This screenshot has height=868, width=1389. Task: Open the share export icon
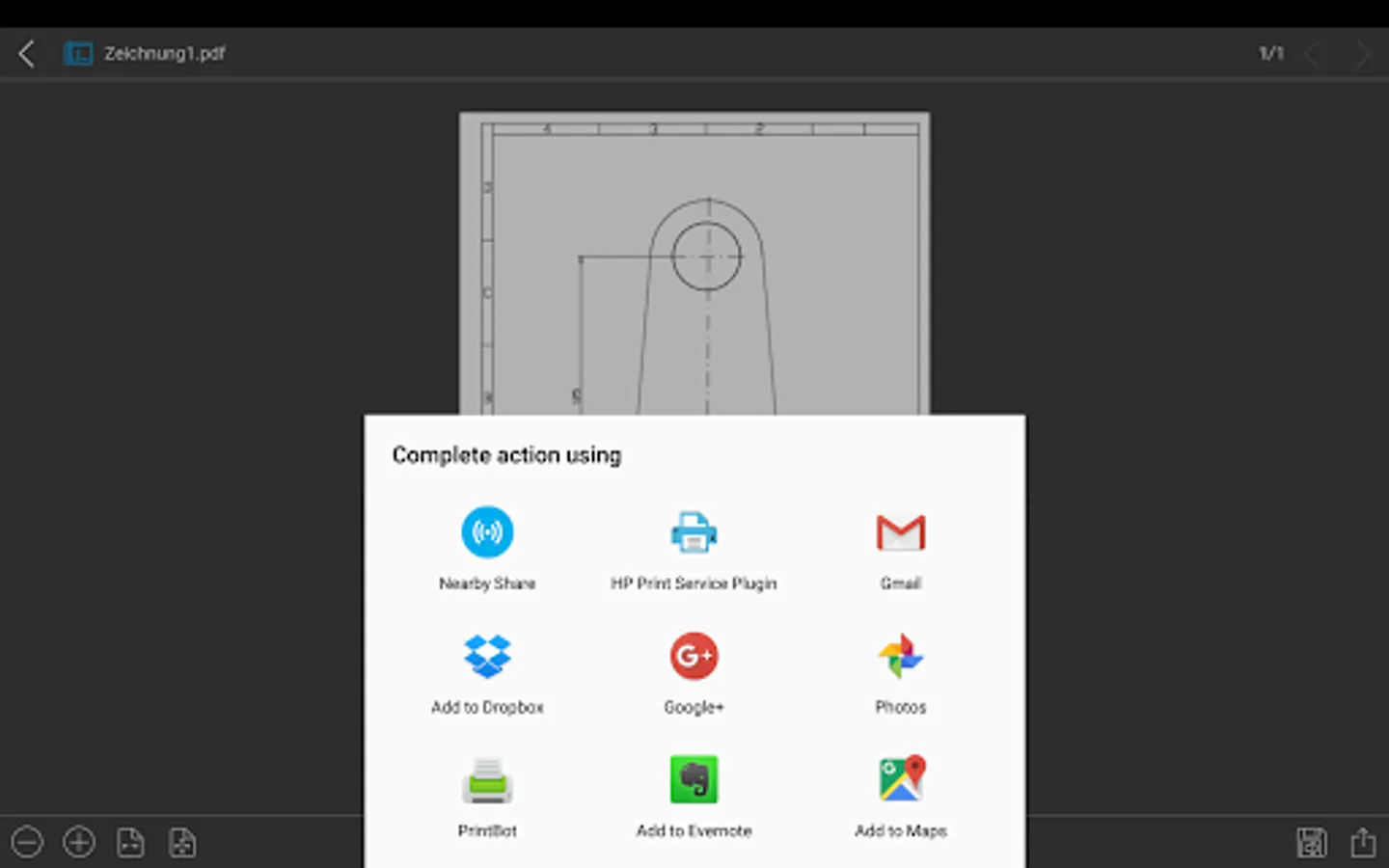1363,842
